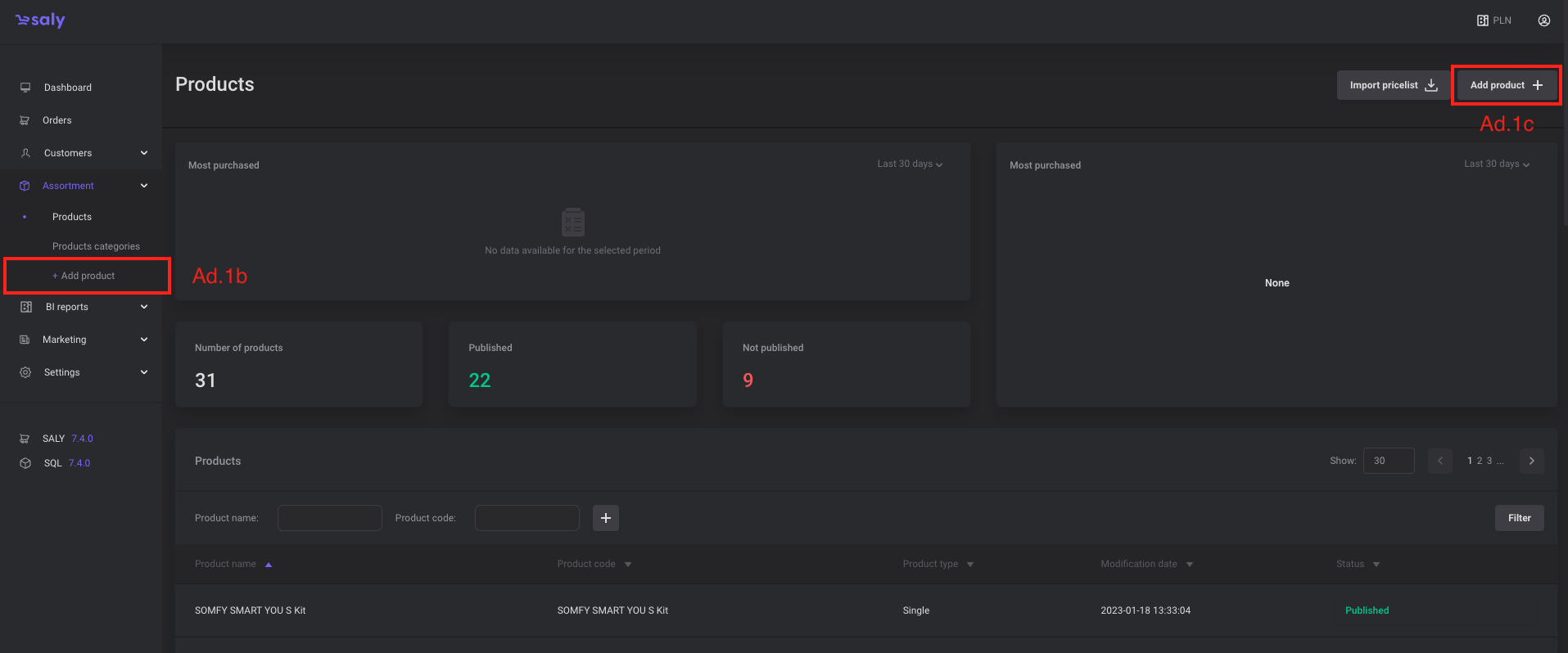Select Marketing in the sidebar
This screenshot has height=653, width=1568.
click(64, 340)
